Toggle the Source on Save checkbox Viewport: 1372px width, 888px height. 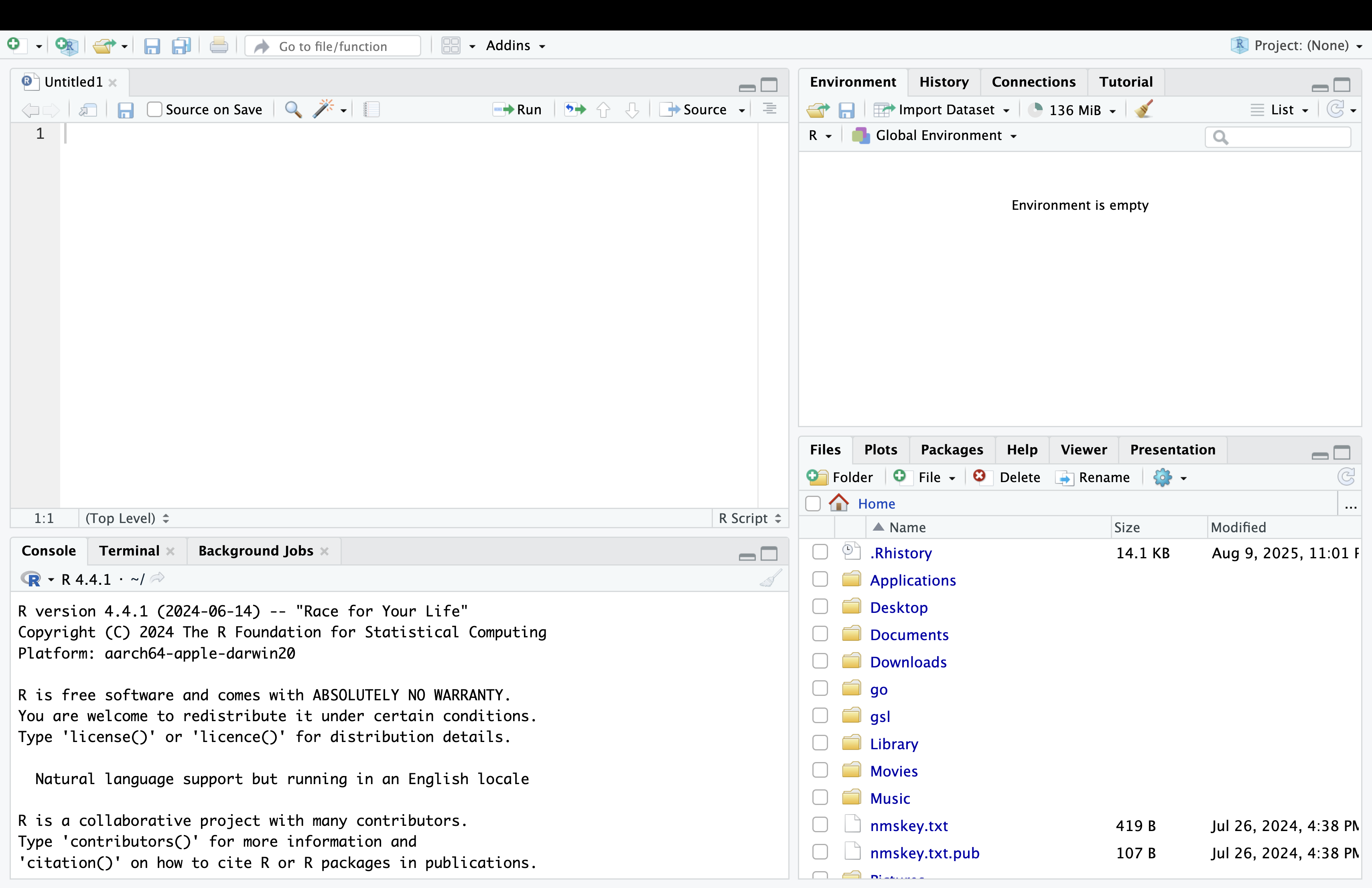pyautogui.click(x=154, y=109)
